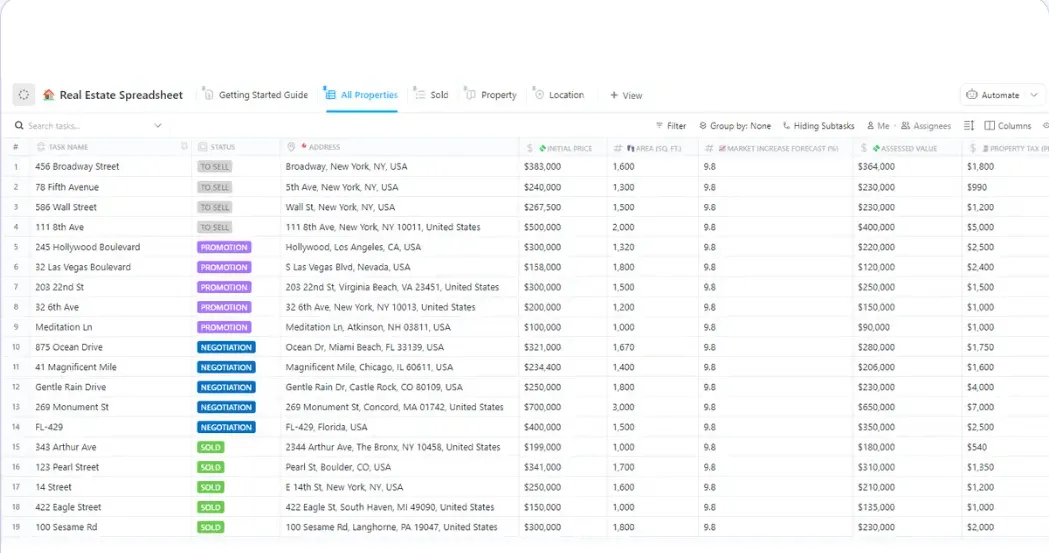This screenshot has height=553, width=1049.
Task: Open task 123 Pearl Street
Action: click(x=67, y=467)
